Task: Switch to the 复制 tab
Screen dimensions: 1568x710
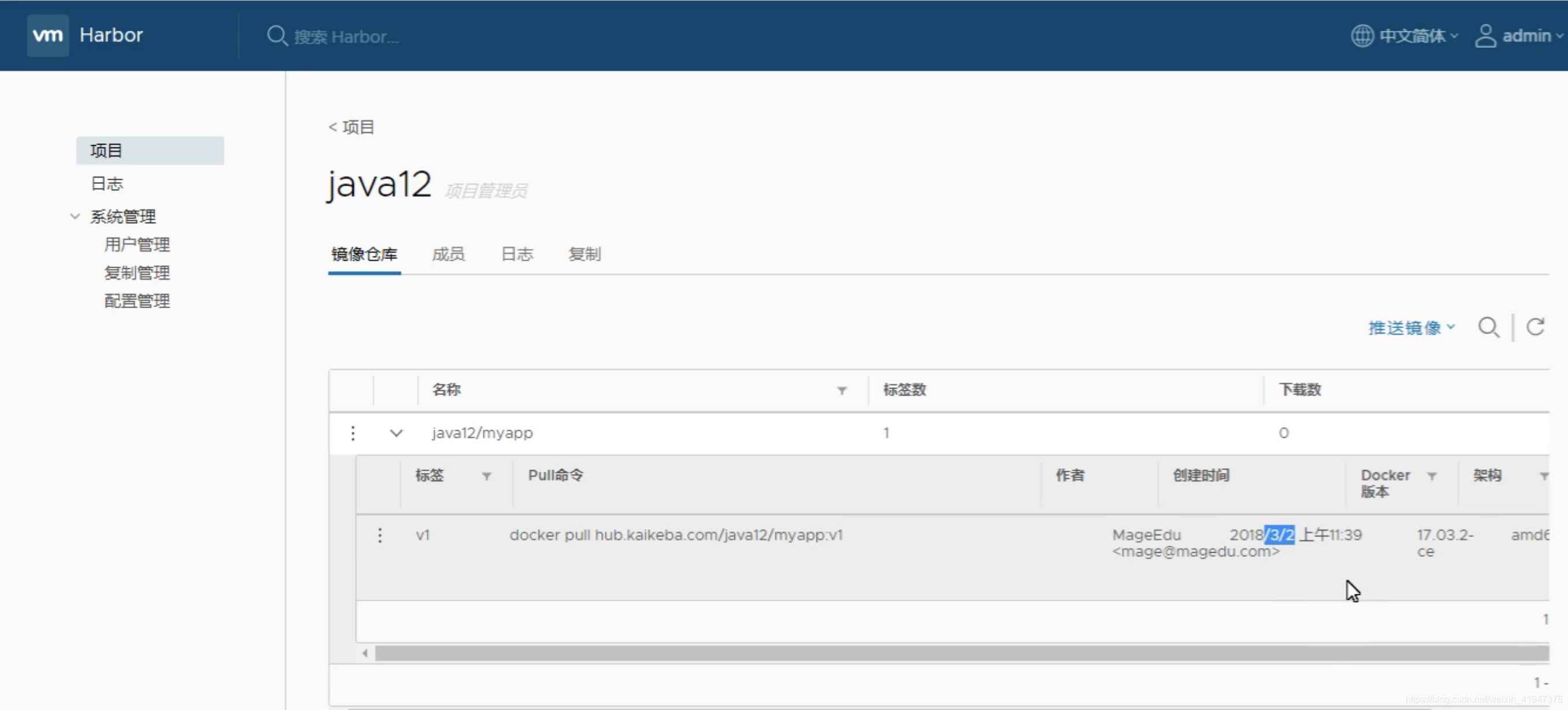Action: click(x=585, y=254)
